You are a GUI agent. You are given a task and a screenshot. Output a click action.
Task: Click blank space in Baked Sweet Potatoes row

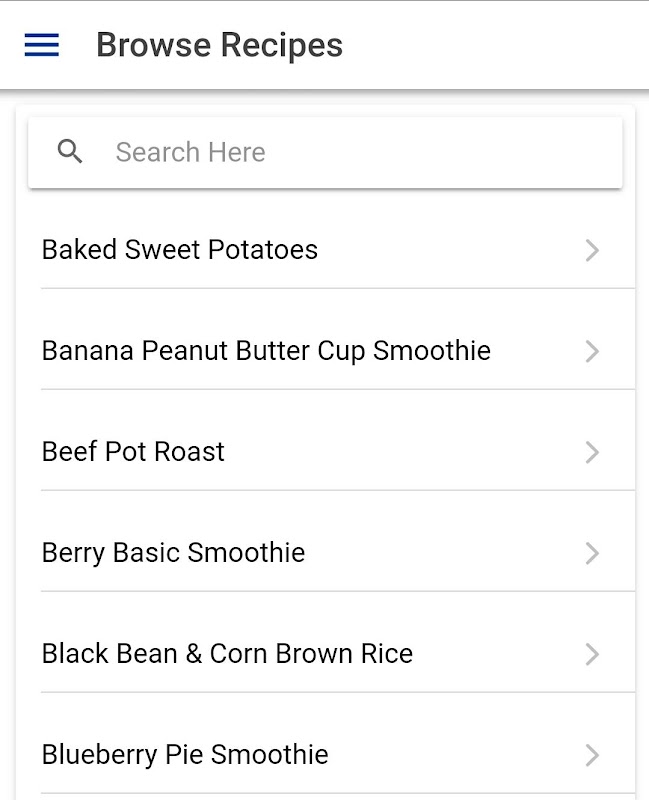click(450, 250)
